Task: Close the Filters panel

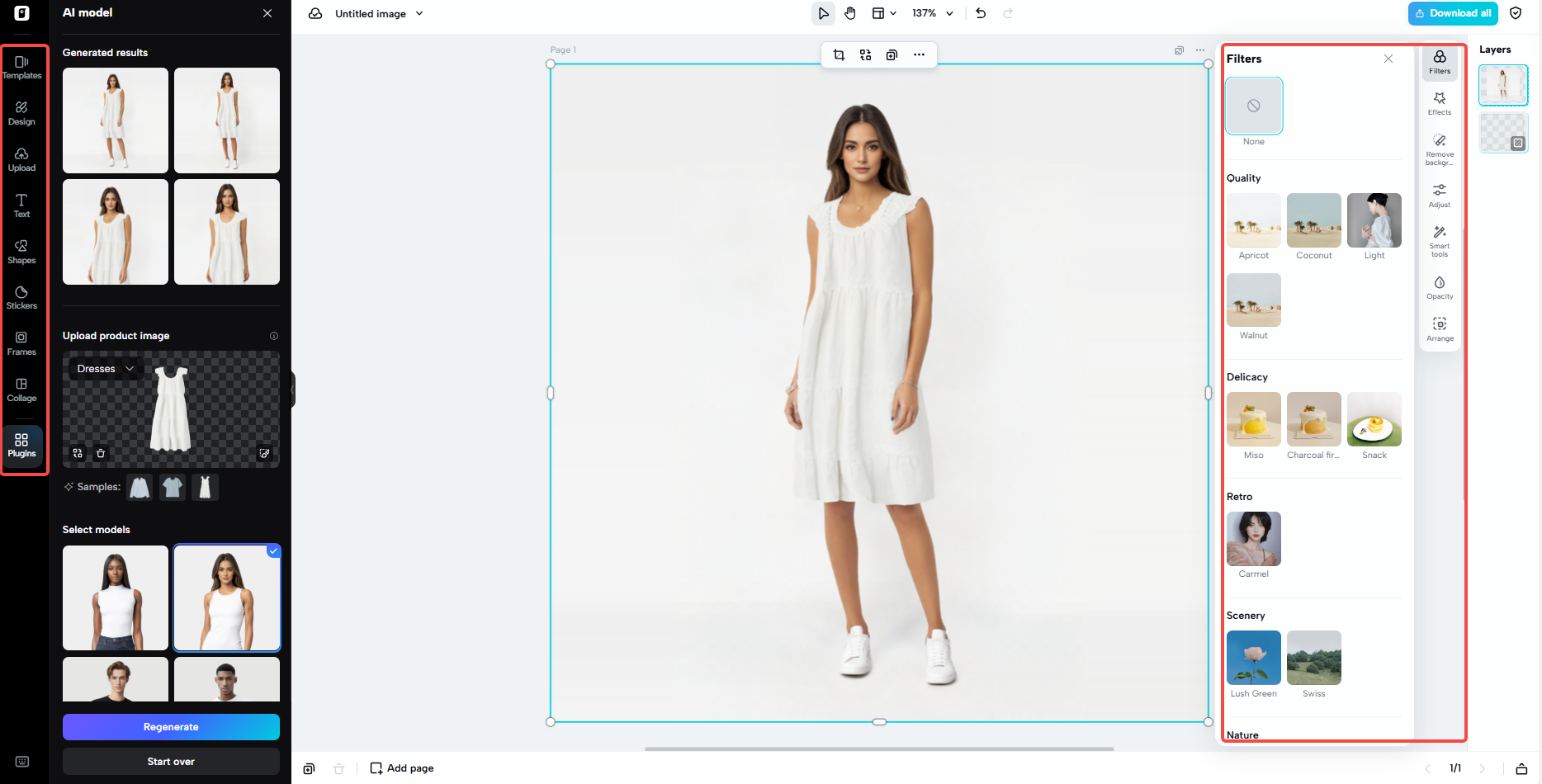Action: click(x=1388, y=59)
